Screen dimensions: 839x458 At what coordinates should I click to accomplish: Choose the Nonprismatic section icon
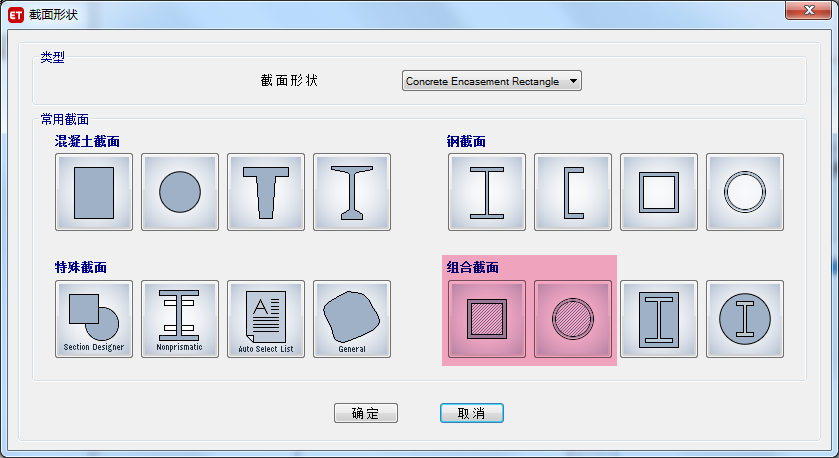pyautogui.click(x=180, y=319)
